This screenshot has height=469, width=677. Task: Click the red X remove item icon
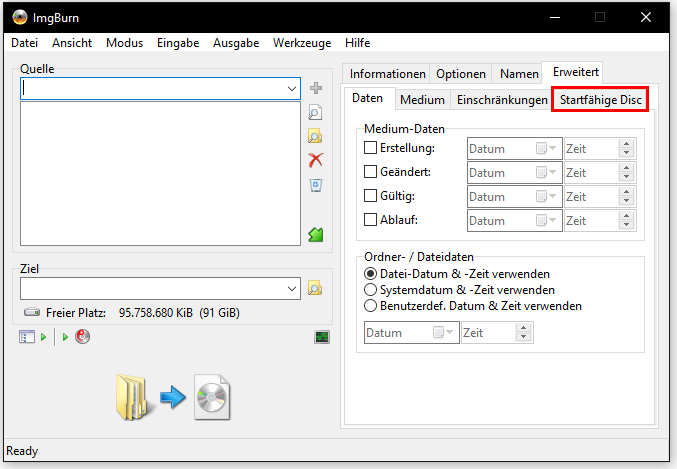(x=316, y=160)
